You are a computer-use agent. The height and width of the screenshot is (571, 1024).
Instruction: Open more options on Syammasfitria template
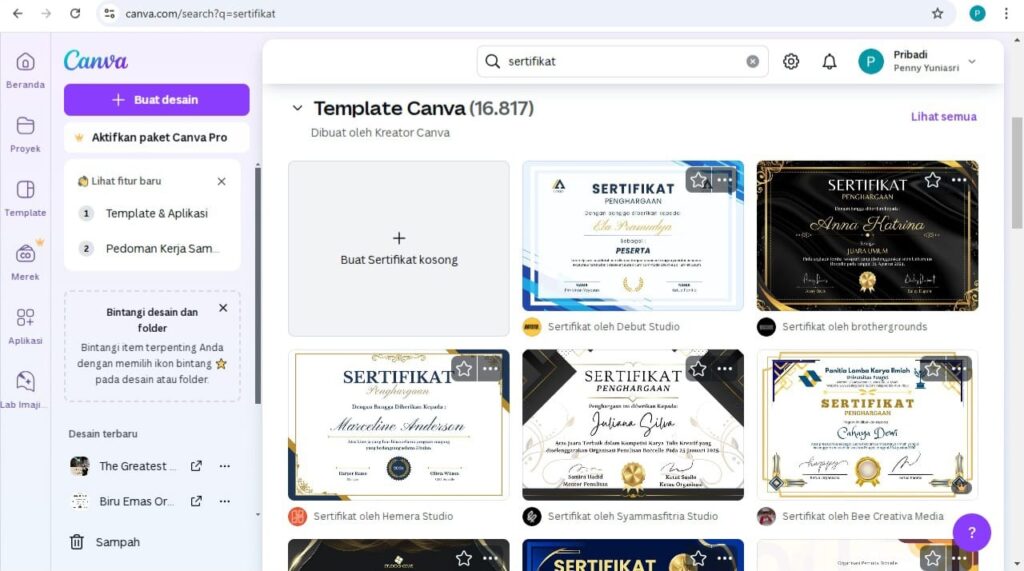click(x=724, y=369)
